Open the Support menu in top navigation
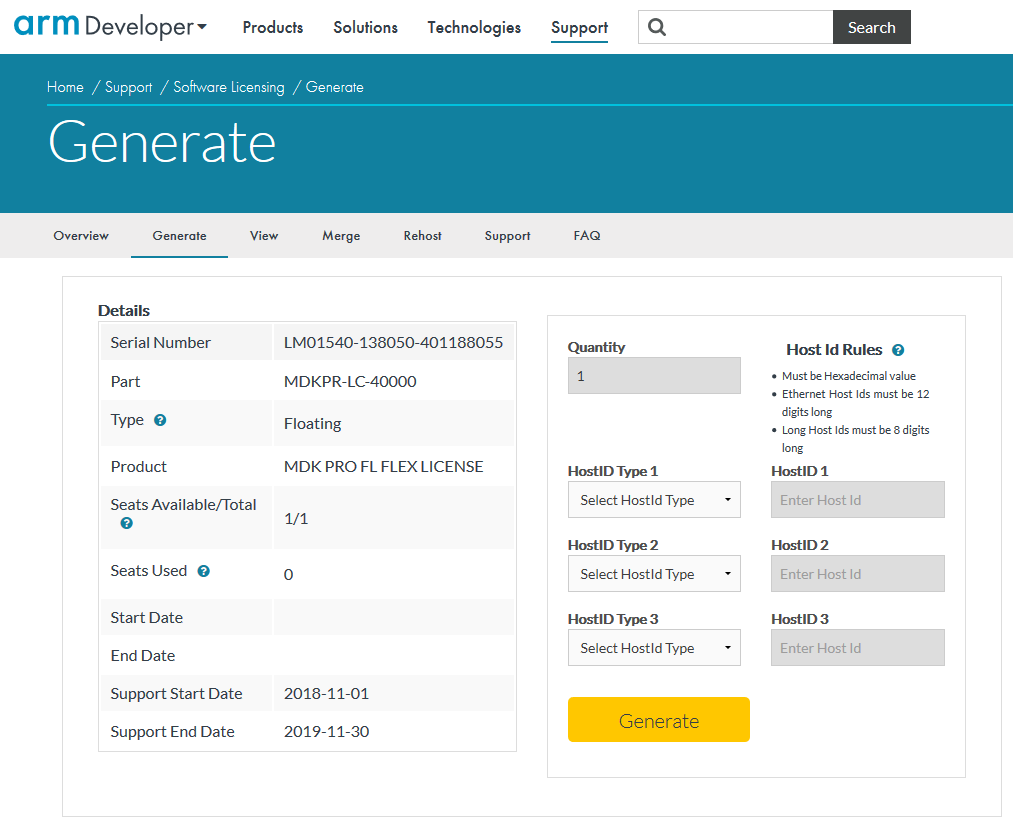 580,28
